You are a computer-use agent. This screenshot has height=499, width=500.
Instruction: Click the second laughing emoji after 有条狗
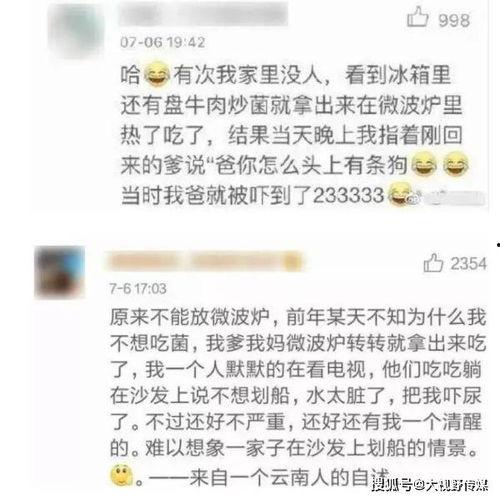[x=456, y=164]
